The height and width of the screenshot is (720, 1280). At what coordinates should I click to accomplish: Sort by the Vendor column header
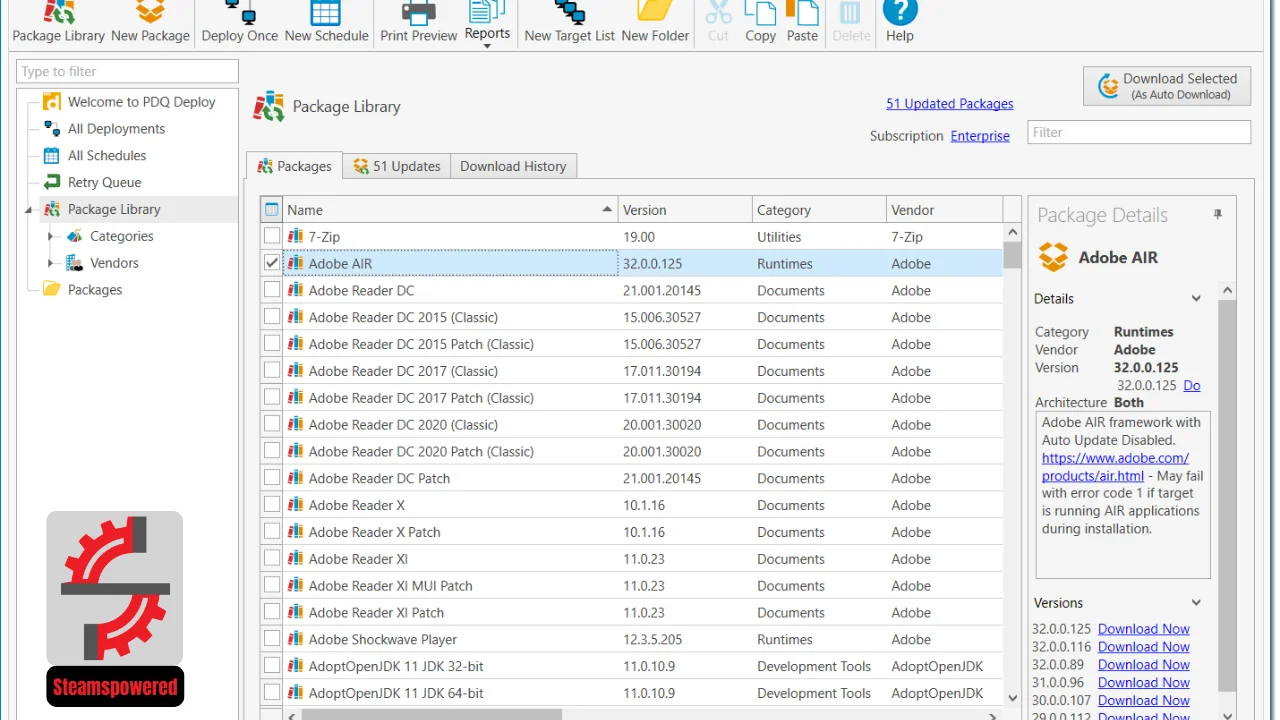pos(944,210)
